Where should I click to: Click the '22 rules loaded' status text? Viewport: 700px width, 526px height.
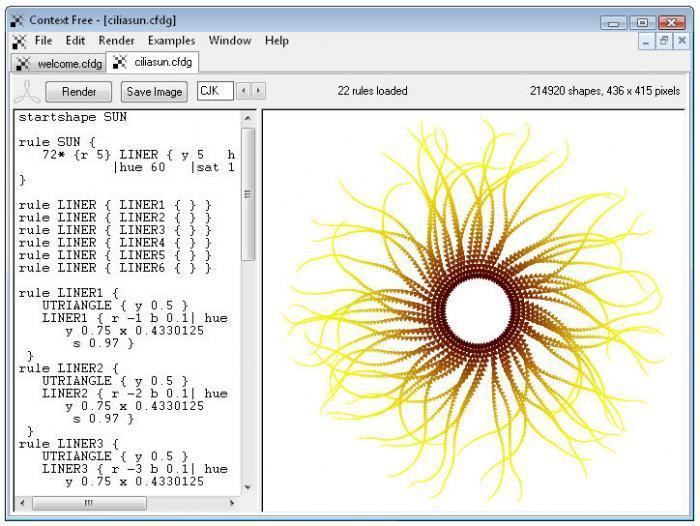tap(372, 91)
